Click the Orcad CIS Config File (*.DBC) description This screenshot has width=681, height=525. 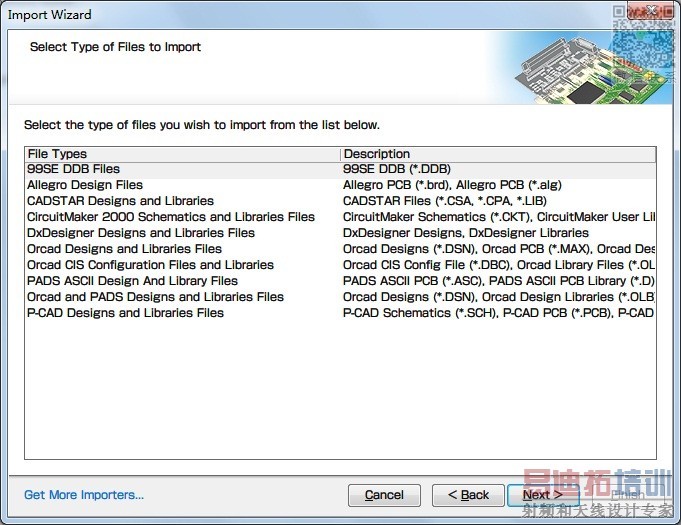coord(499,265)
